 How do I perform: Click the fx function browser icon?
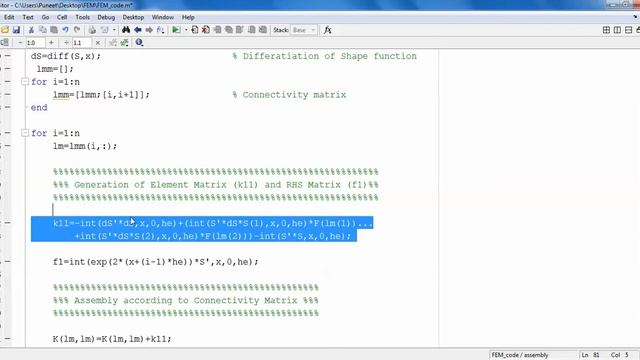coord(327,30)
